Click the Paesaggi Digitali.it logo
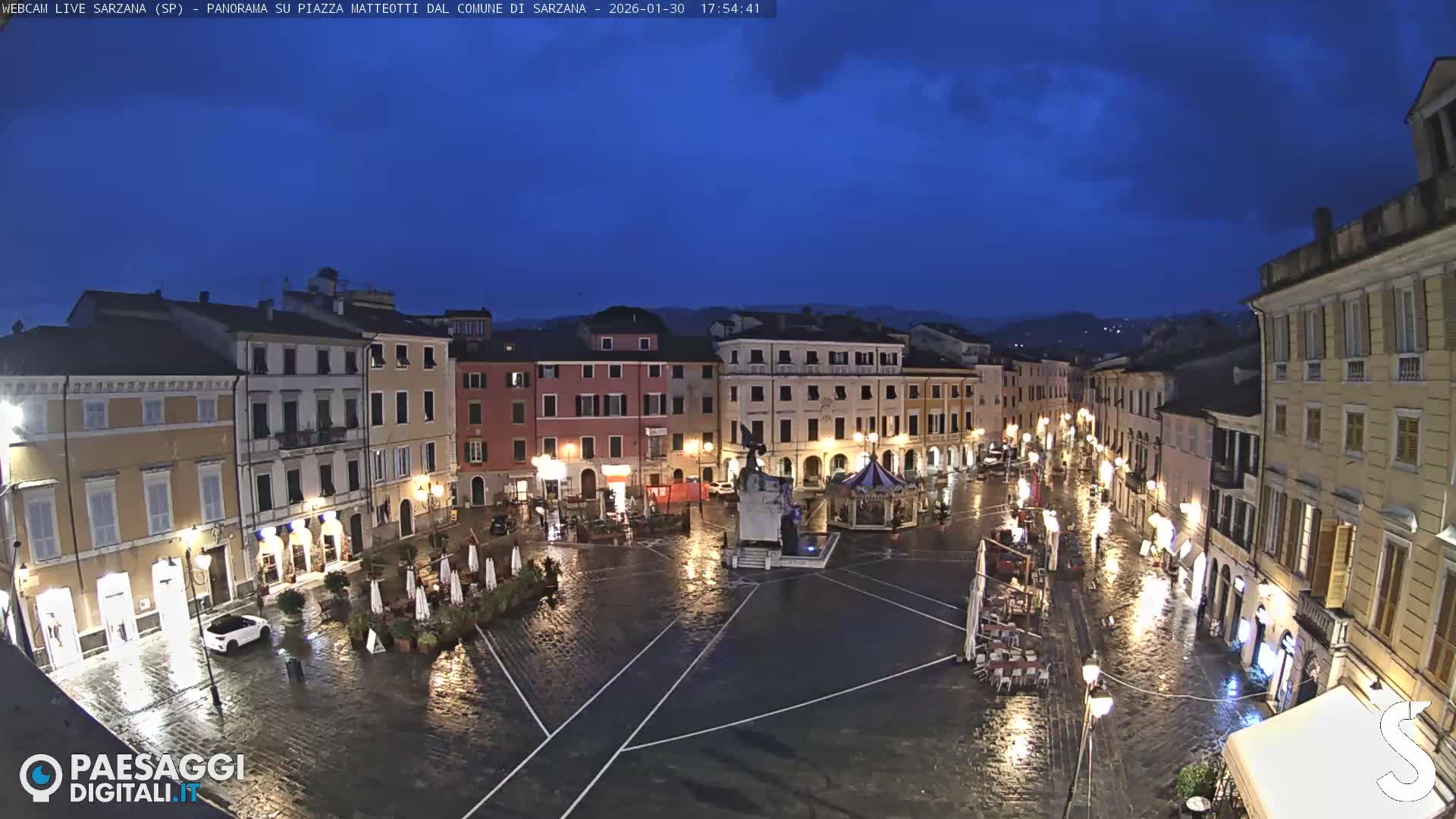 (132, 777)
